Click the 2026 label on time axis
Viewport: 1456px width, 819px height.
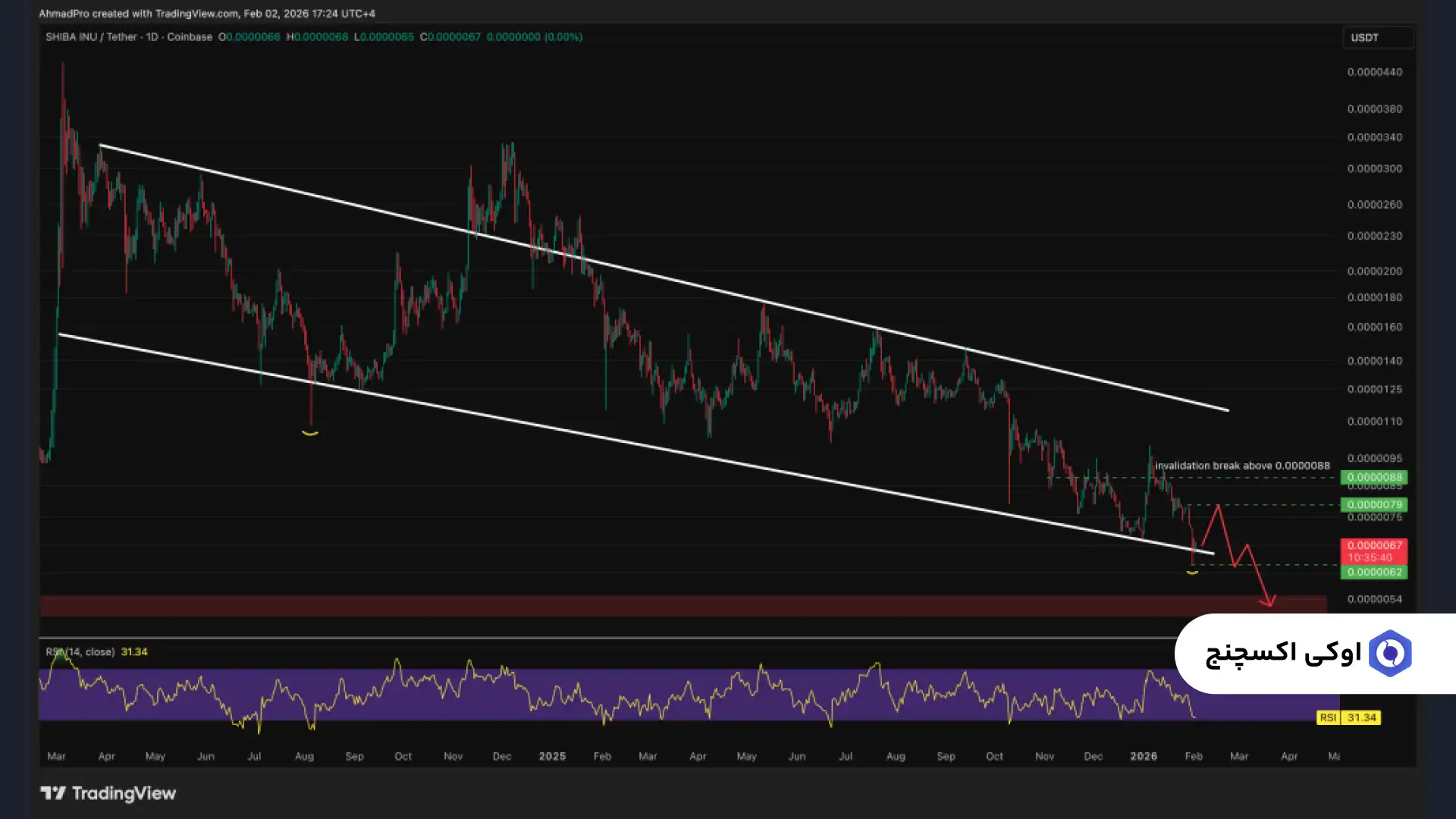click(x=1143, y=756)
